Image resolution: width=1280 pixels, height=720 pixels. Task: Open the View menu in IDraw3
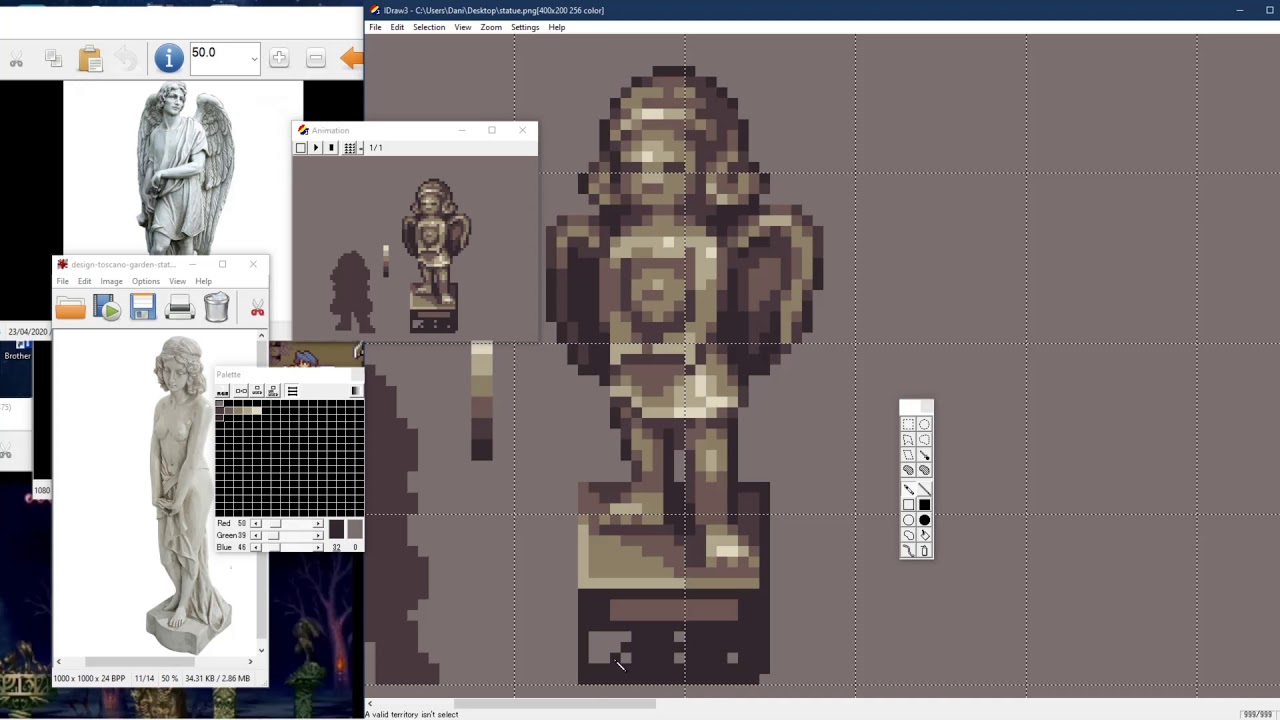462,27
